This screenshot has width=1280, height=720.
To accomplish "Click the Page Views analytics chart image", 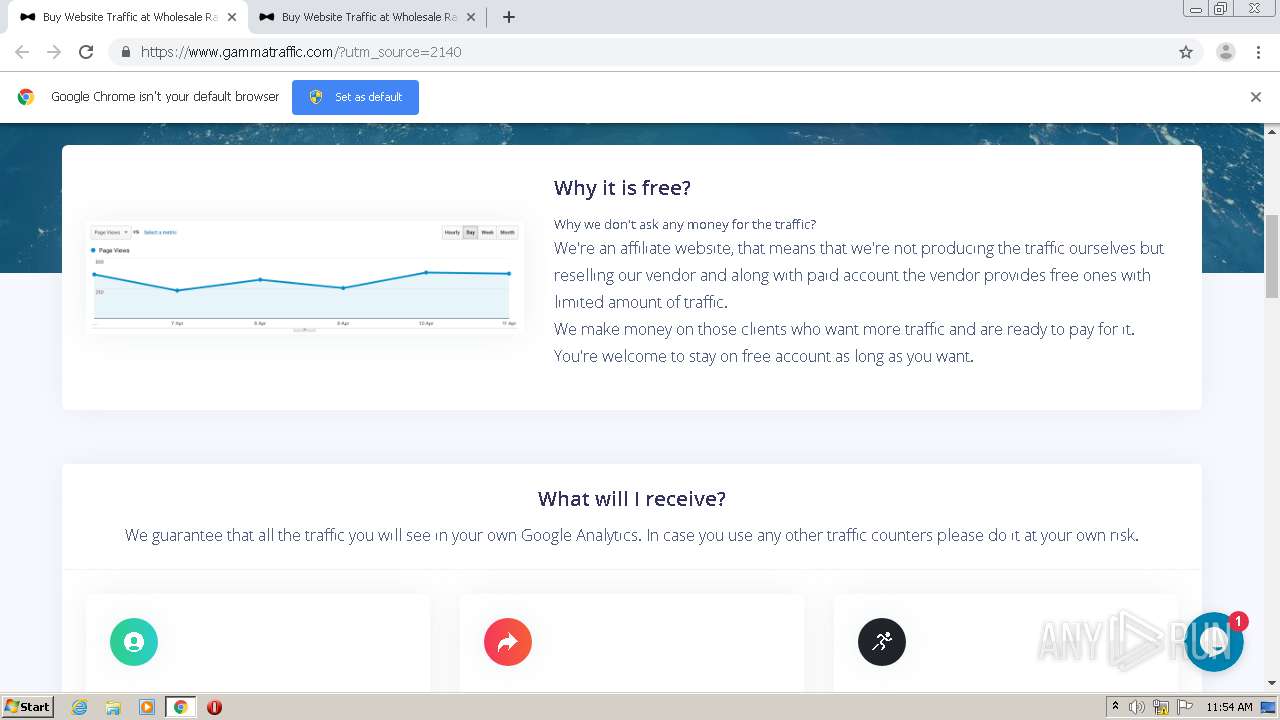I will [304, 277].
